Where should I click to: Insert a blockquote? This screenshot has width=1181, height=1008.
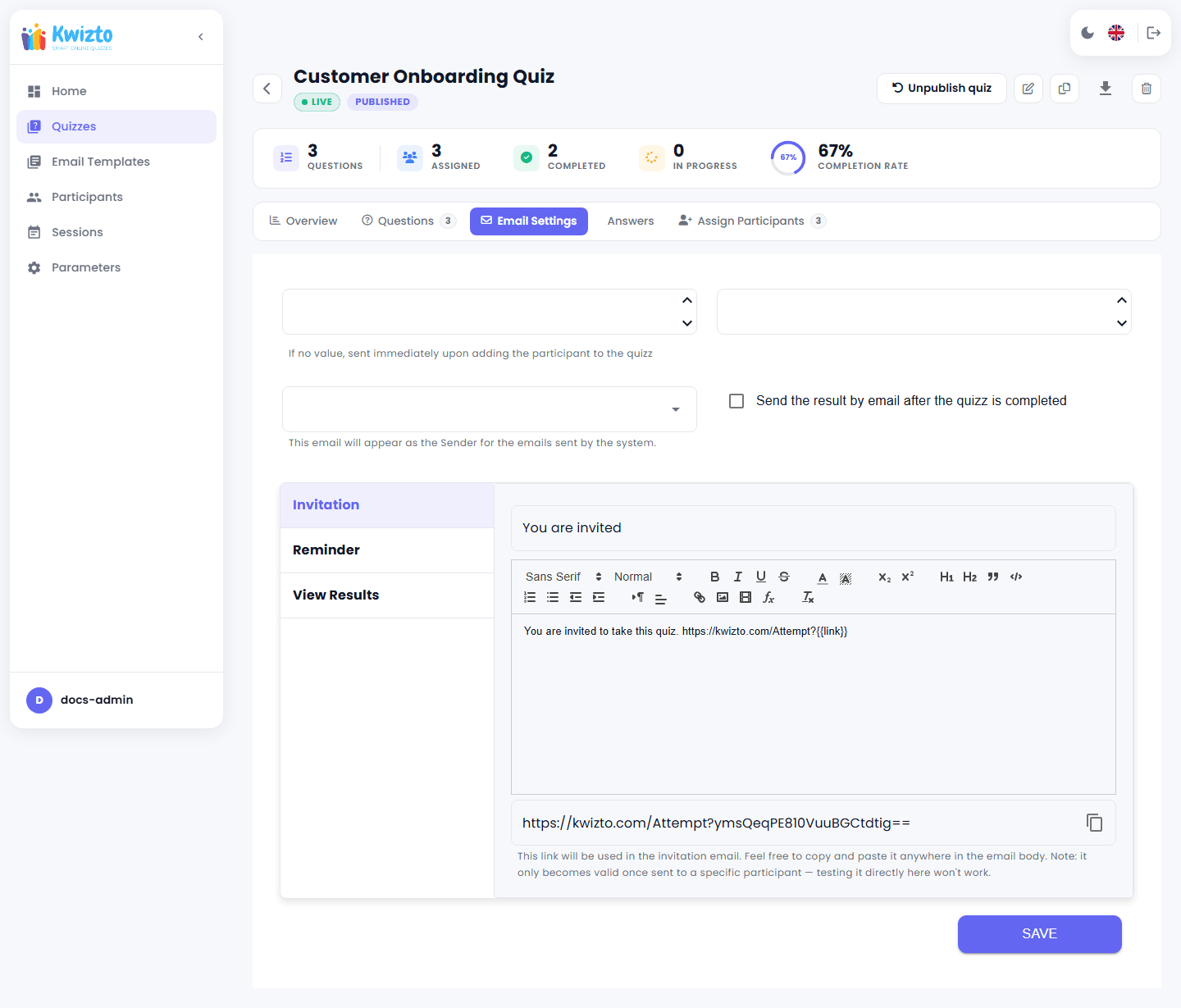tap(992, 577)
